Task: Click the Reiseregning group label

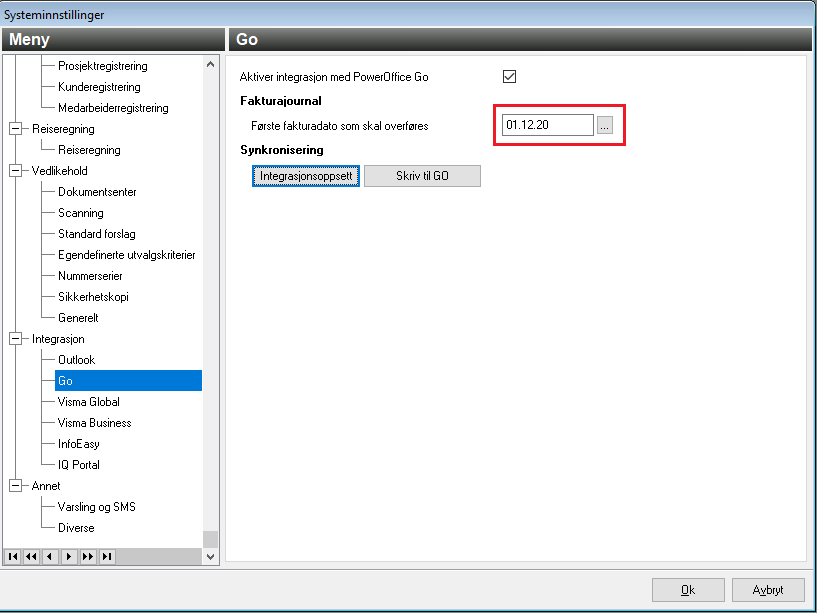Action: pos(63,129)
